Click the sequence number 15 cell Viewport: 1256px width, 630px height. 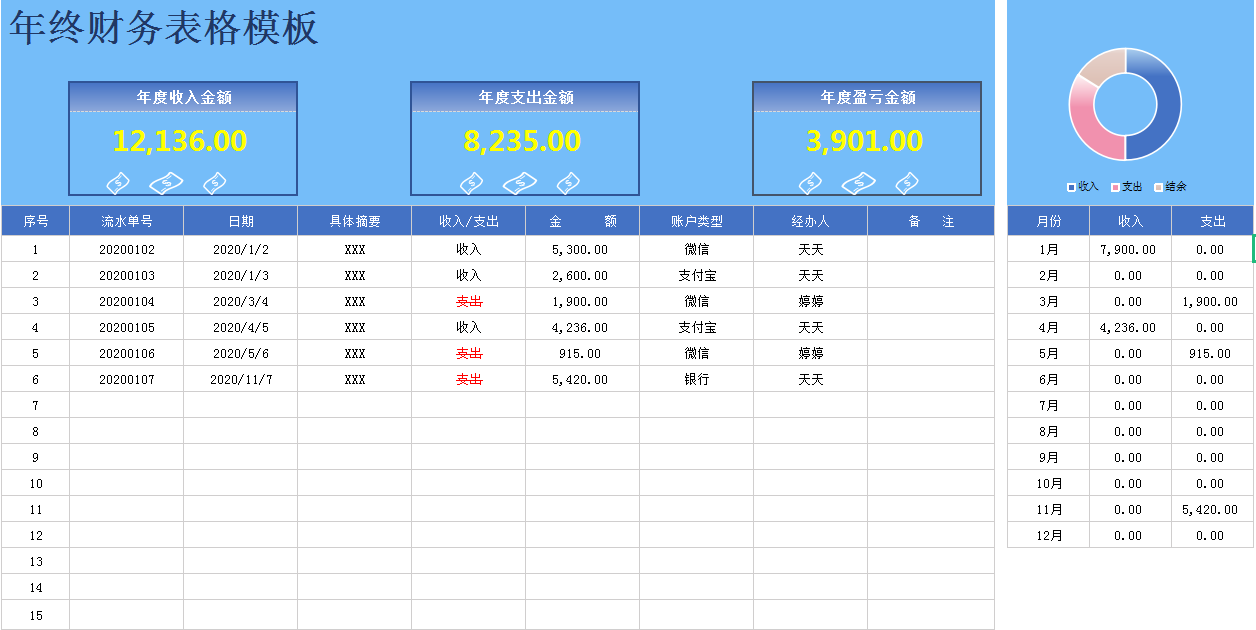click(36, 615)
